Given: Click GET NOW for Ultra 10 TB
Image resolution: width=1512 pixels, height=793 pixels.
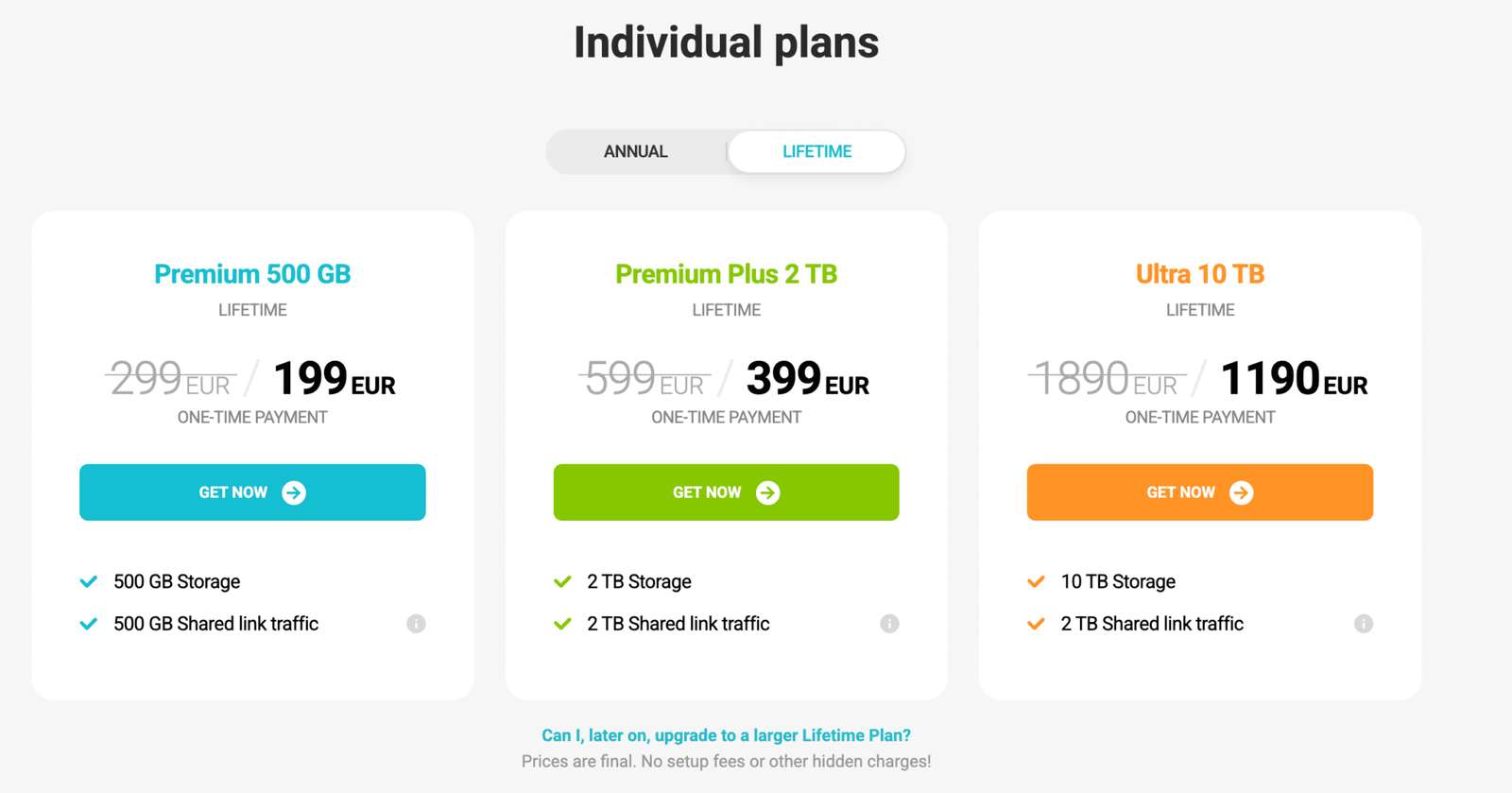Looking at the screenshot, I should 1198,492.
